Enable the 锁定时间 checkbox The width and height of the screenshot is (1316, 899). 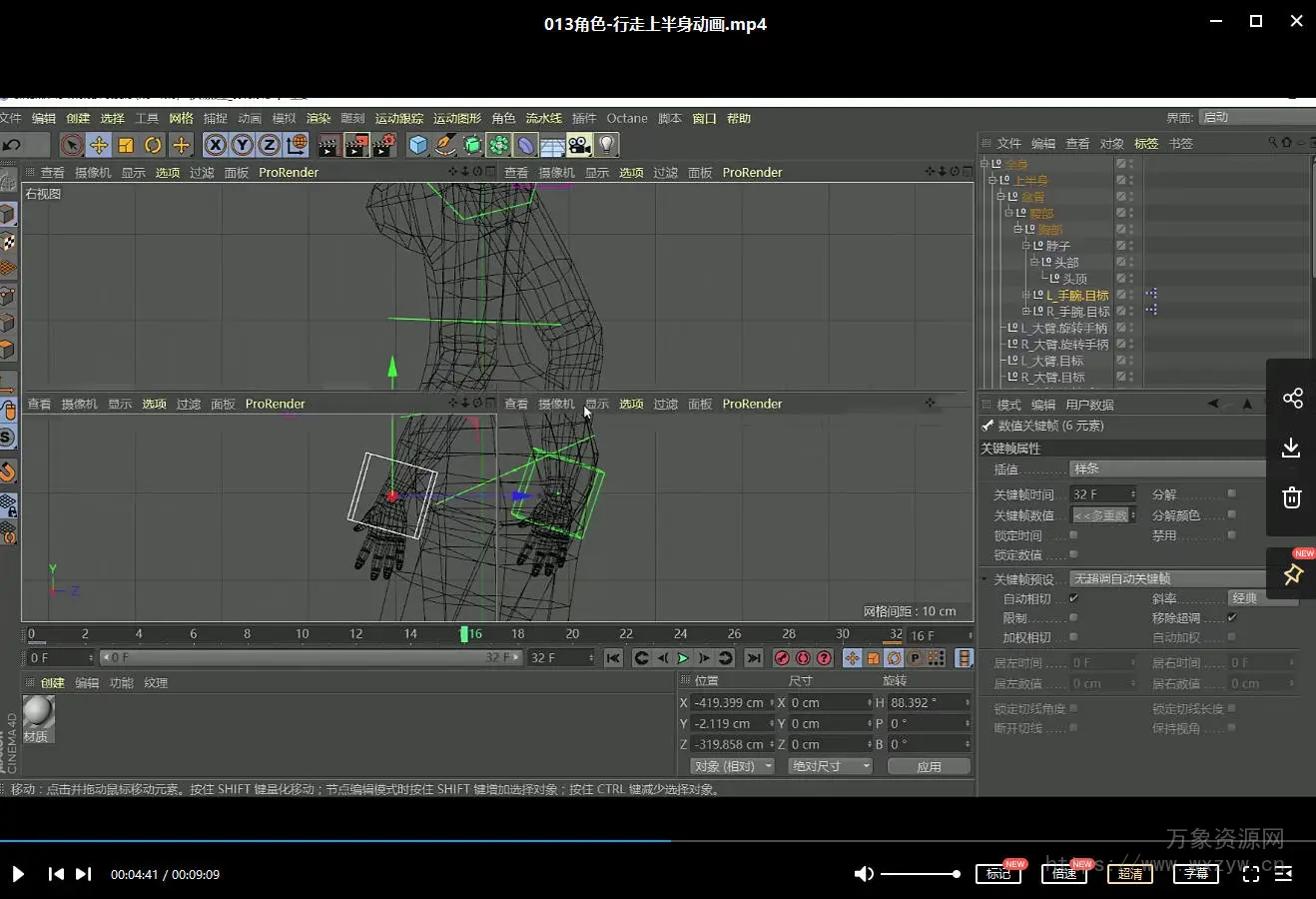[x=1073, y=535]
